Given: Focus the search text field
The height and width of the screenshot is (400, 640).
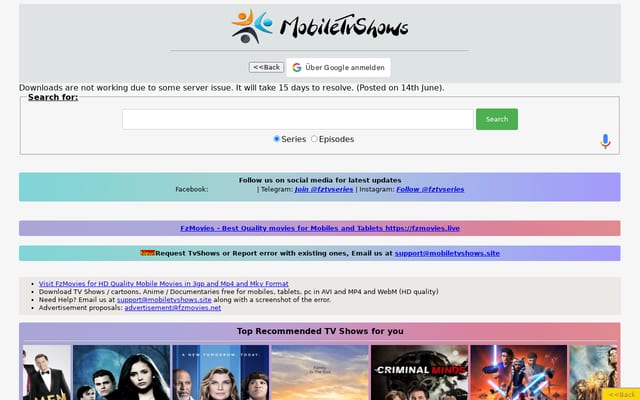Looking at the screenshot, I should tap(298, 119).
